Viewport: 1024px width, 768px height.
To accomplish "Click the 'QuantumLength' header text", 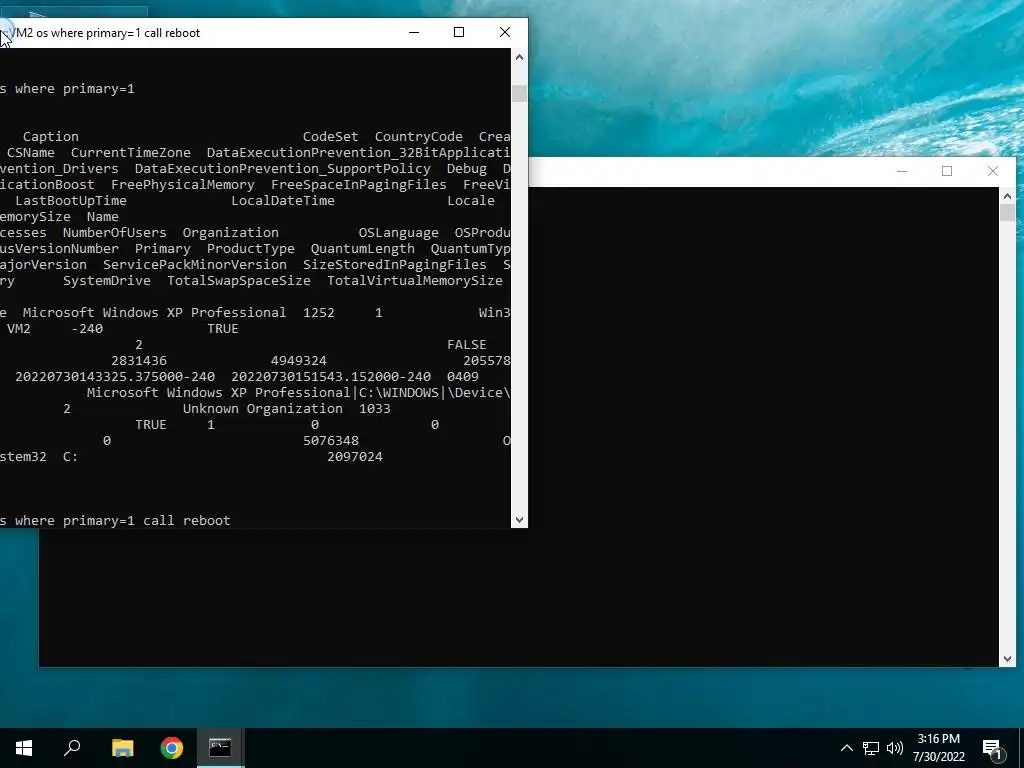I will click(x=362, y=248).
